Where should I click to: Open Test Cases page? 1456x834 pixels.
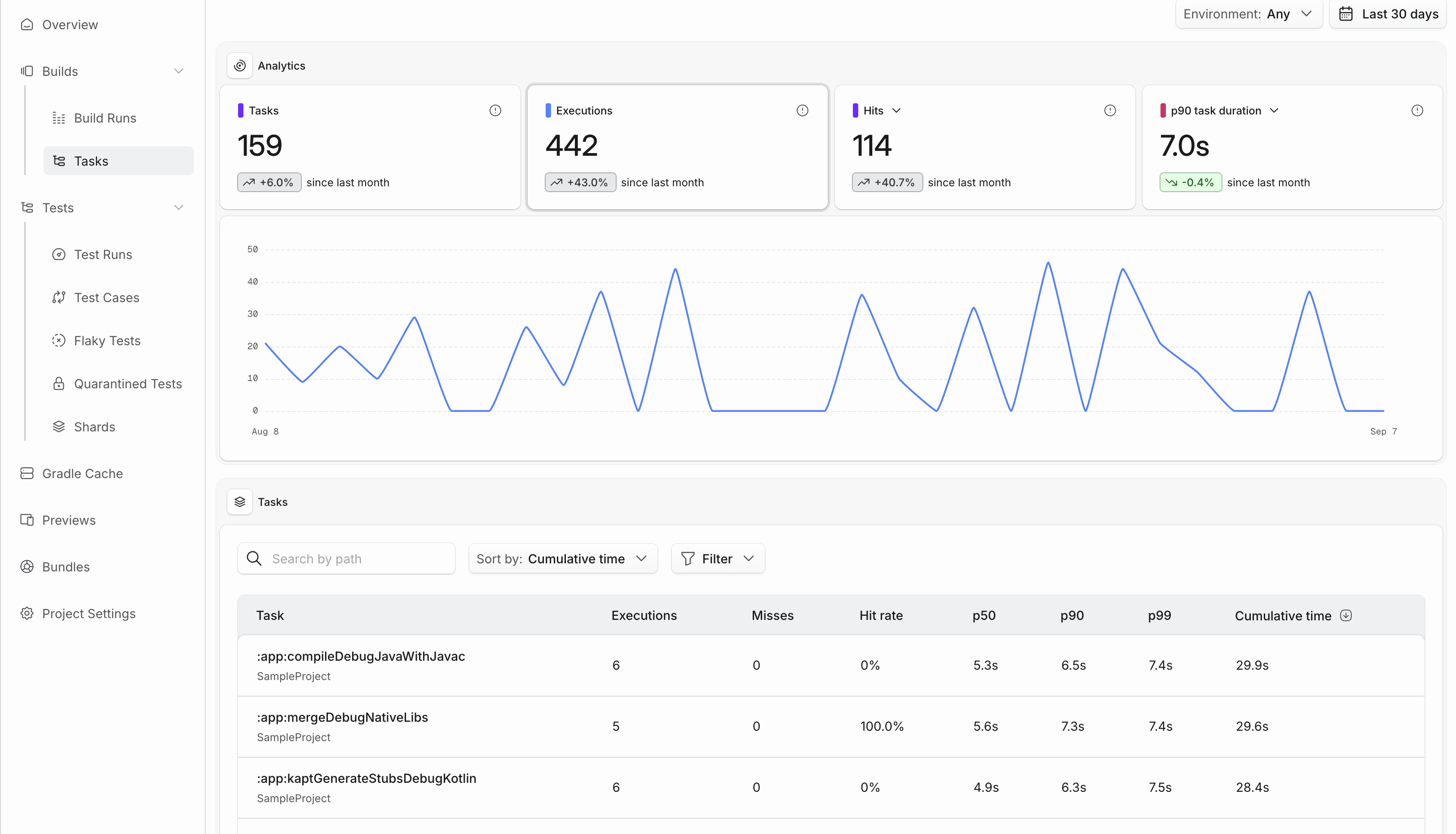106,297
